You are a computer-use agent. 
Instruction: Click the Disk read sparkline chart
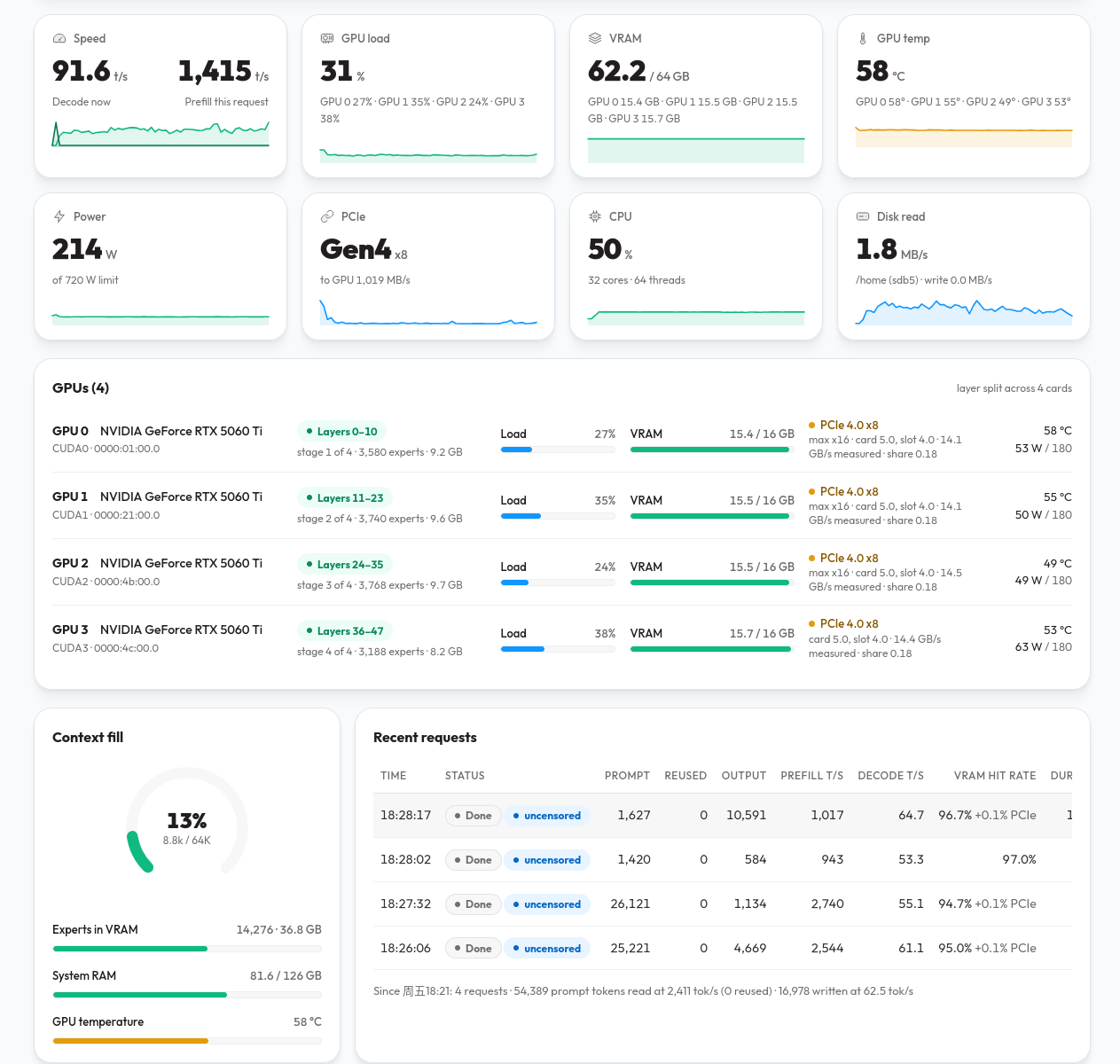(x=964, y=312)
